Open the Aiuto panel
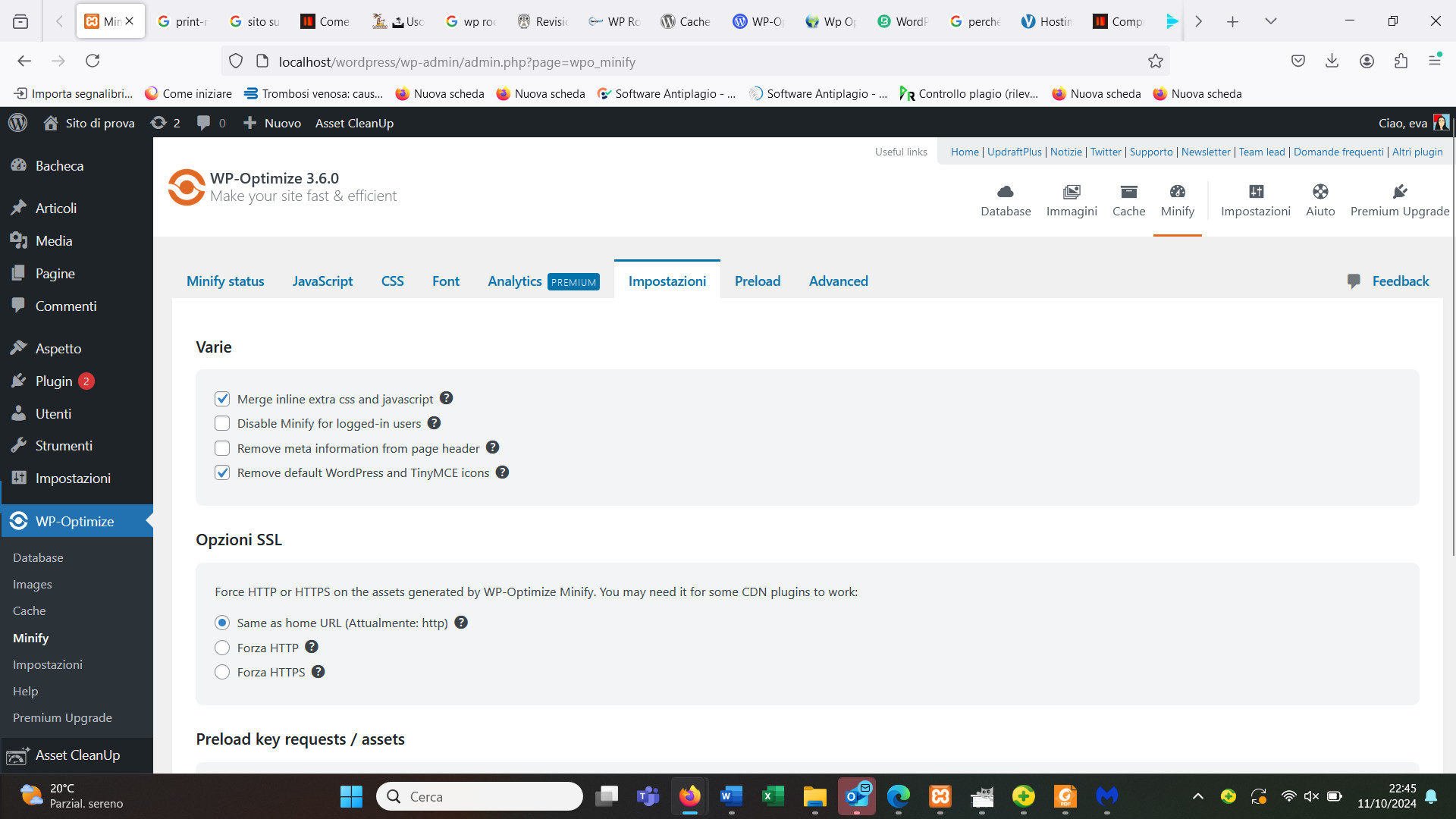This screenshot has width=1456, height=819. click(1321, 199)
